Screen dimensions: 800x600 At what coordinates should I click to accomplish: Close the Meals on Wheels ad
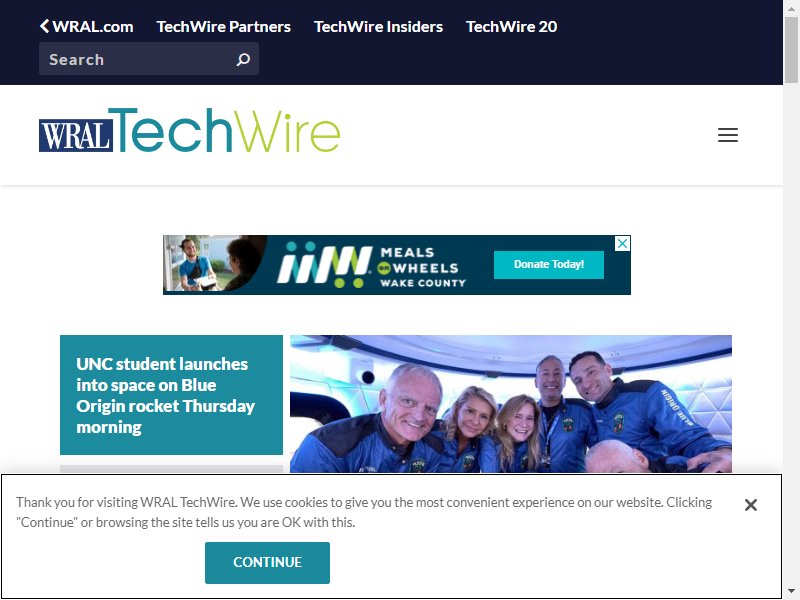(x=622, y=243)
